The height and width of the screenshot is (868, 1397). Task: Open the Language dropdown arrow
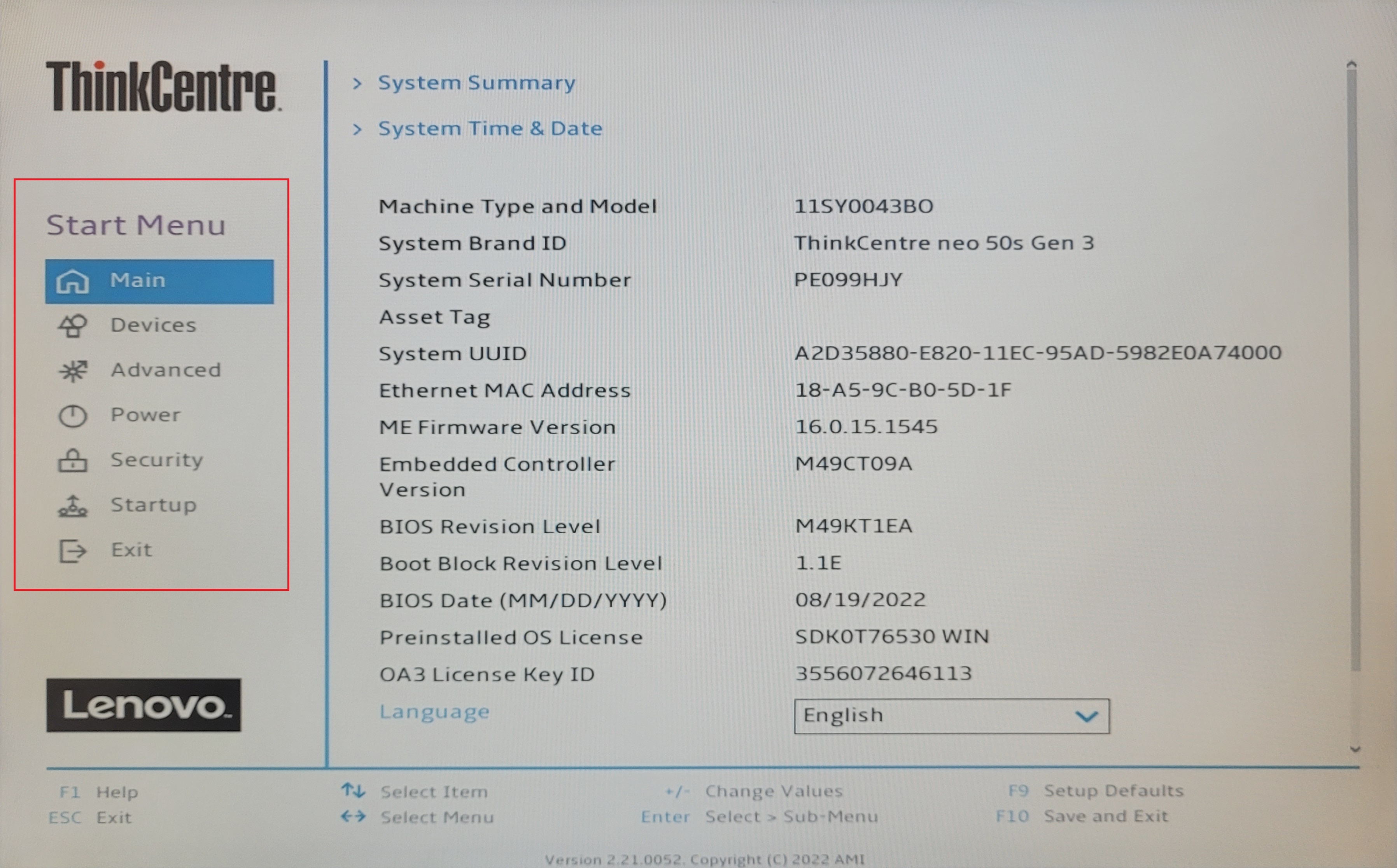point(1086,716)
